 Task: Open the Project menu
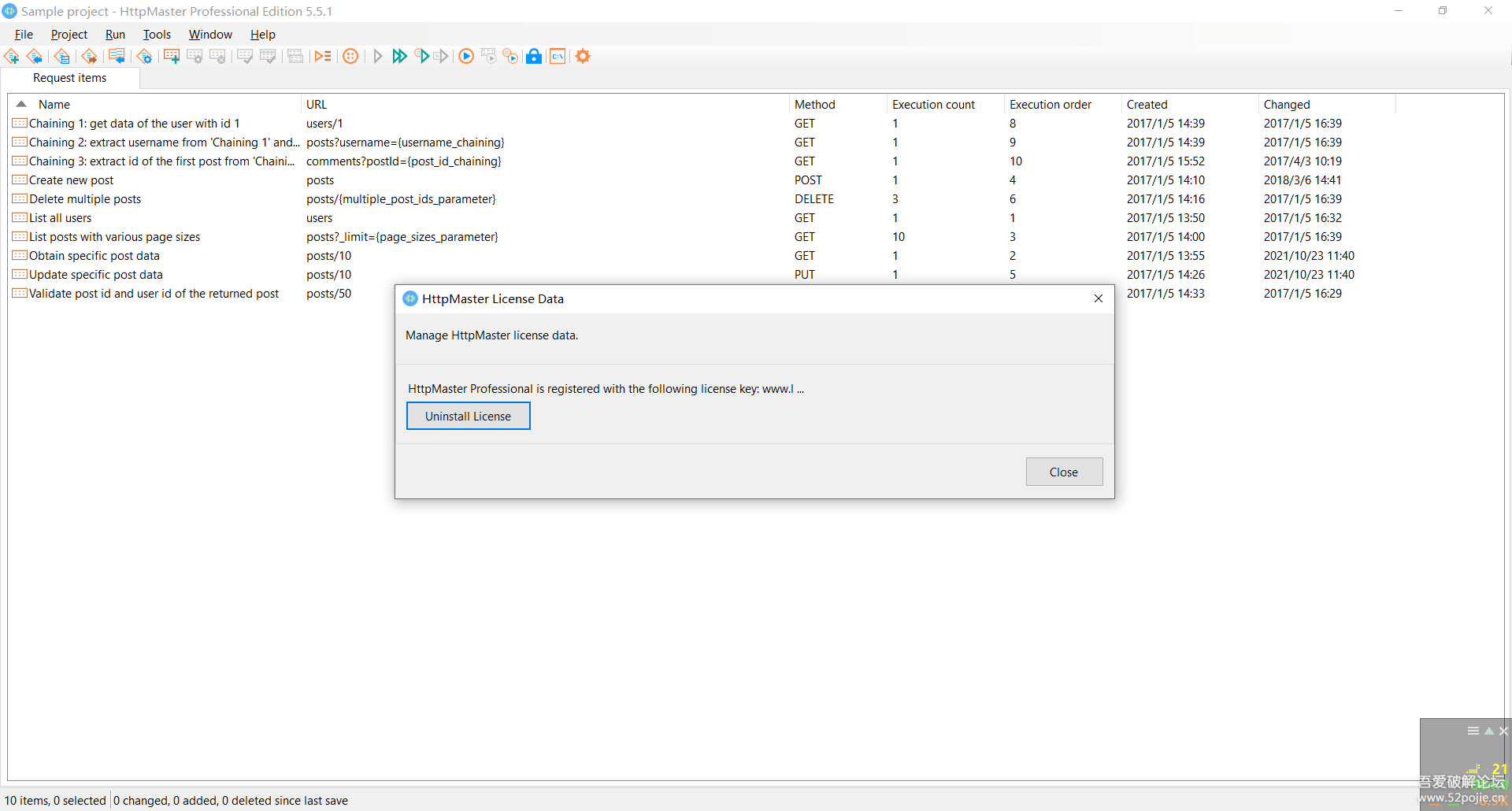[x=69, y=35]
